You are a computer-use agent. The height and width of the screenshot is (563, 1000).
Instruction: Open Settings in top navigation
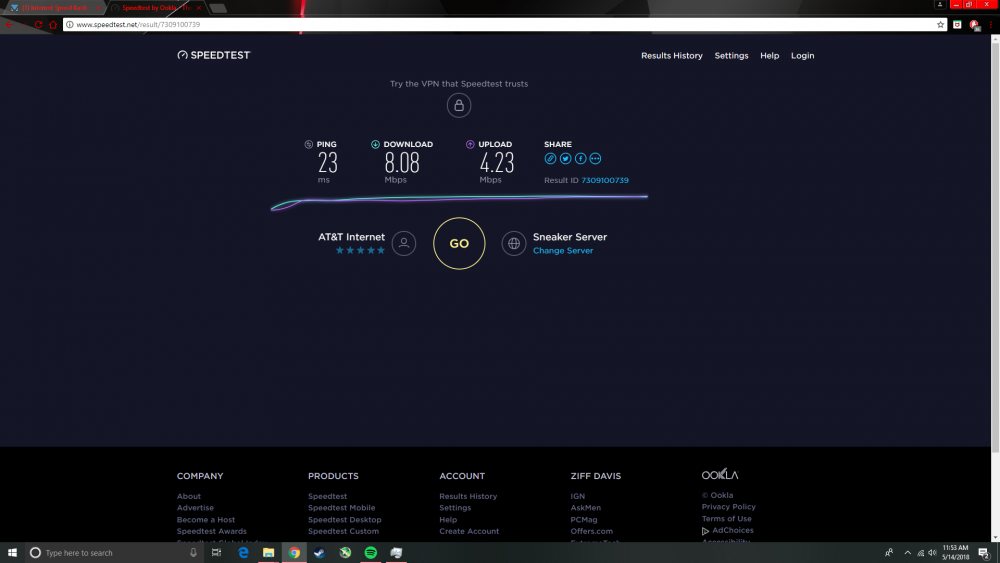[731, 55]
